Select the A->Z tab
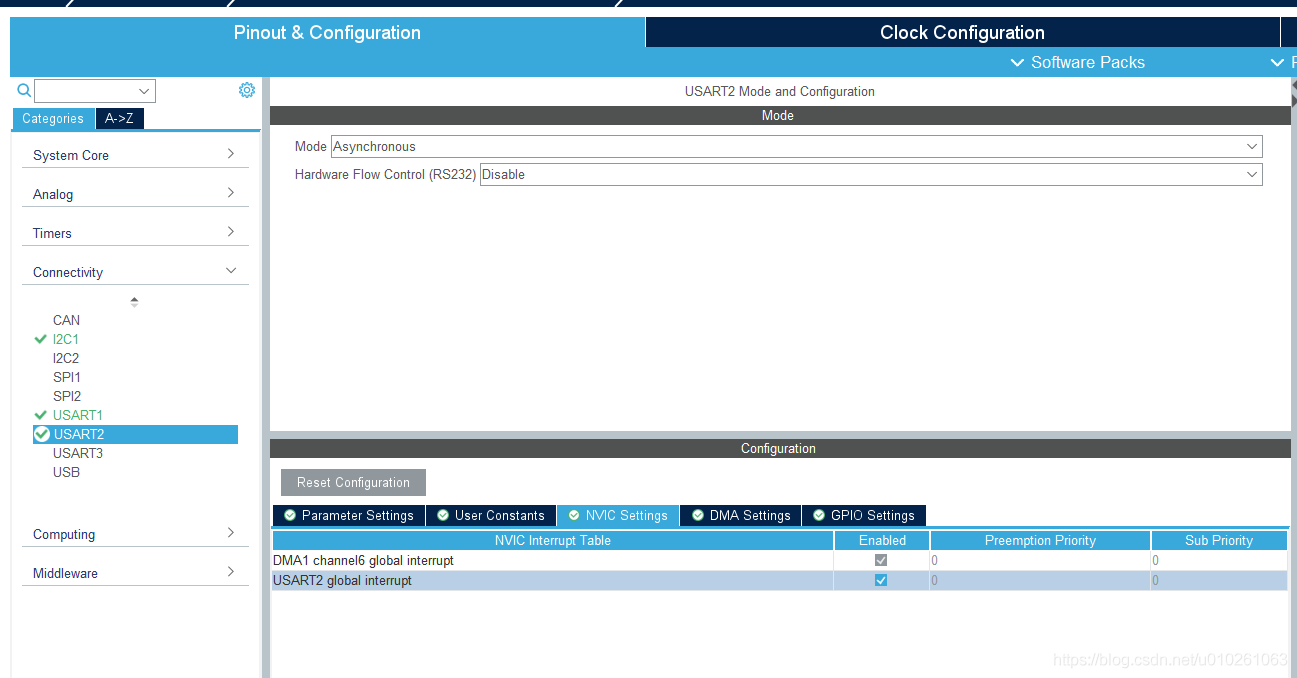The width and height of the screenshot is (1297, 678). tap(119, 118)
